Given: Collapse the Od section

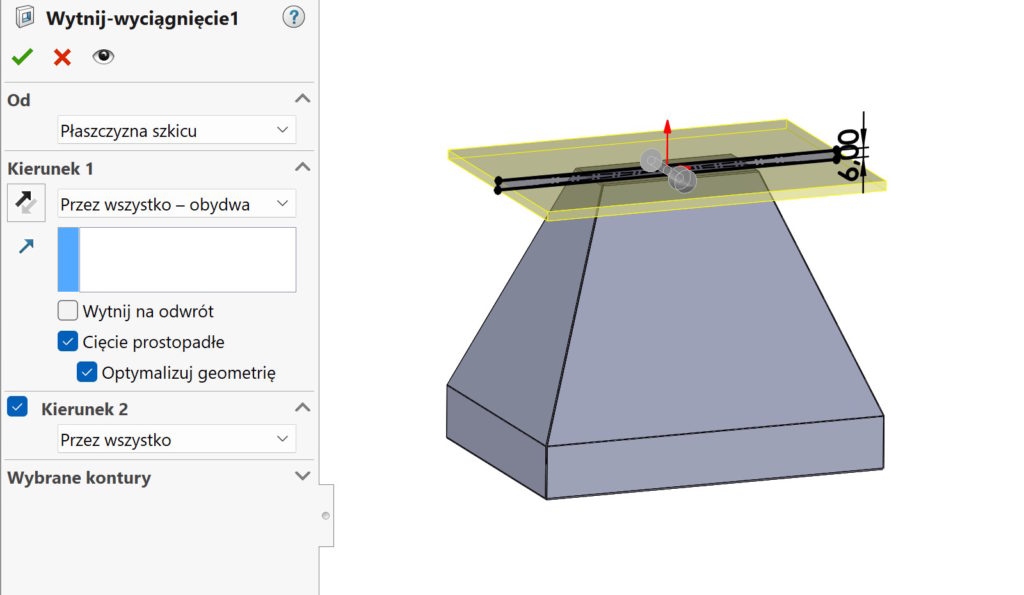Looking at the screenshot, I should pos(301,99).
